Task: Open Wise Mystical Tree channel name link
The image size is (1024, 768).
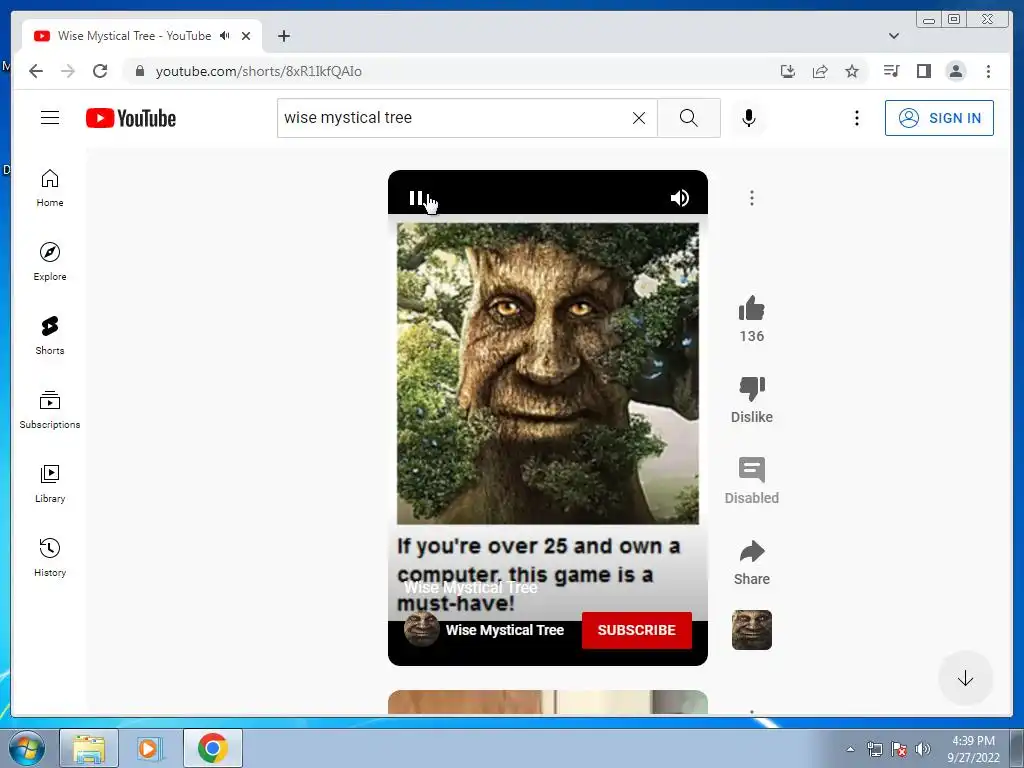Action: coord(505,630)
